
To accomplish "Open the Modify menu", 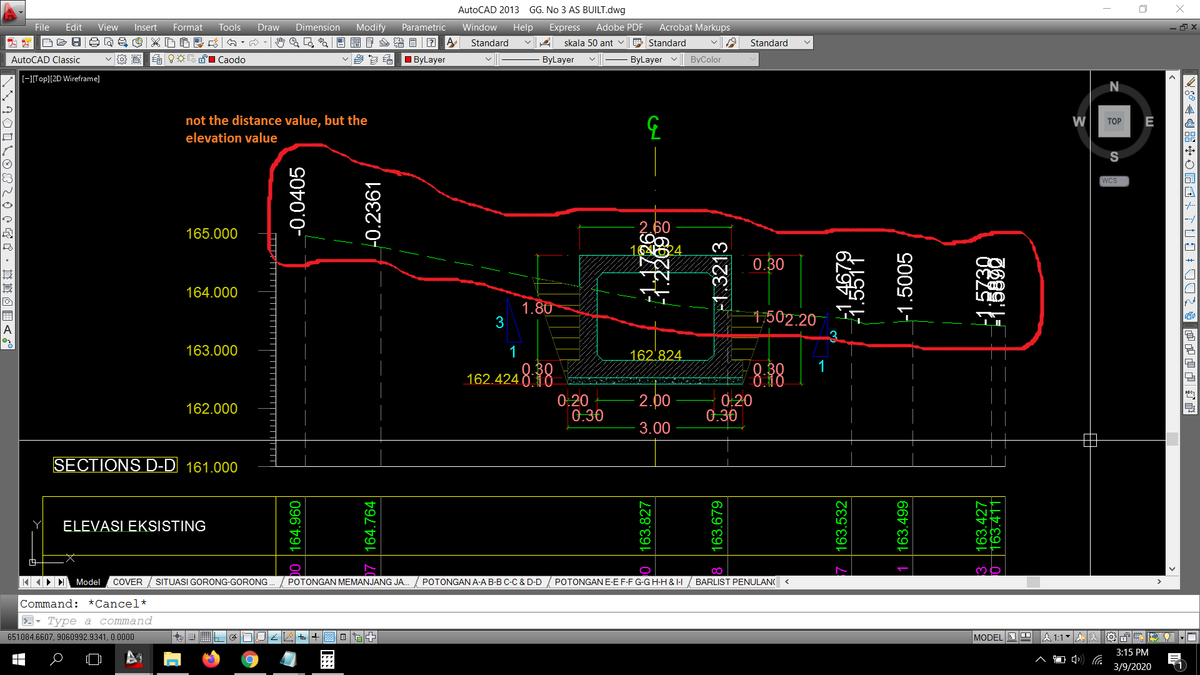I will pos(371,27).
